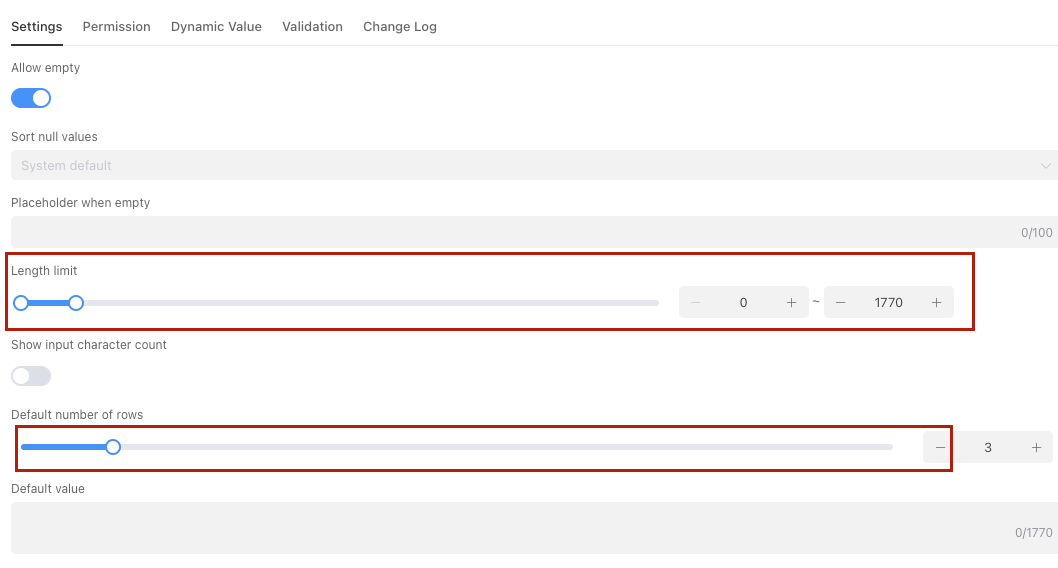The width and height of the screenshot is (1058, 568).
Task: Click the Length limit right slider handle
Action: pyautogui.click(x=76, y=303)
